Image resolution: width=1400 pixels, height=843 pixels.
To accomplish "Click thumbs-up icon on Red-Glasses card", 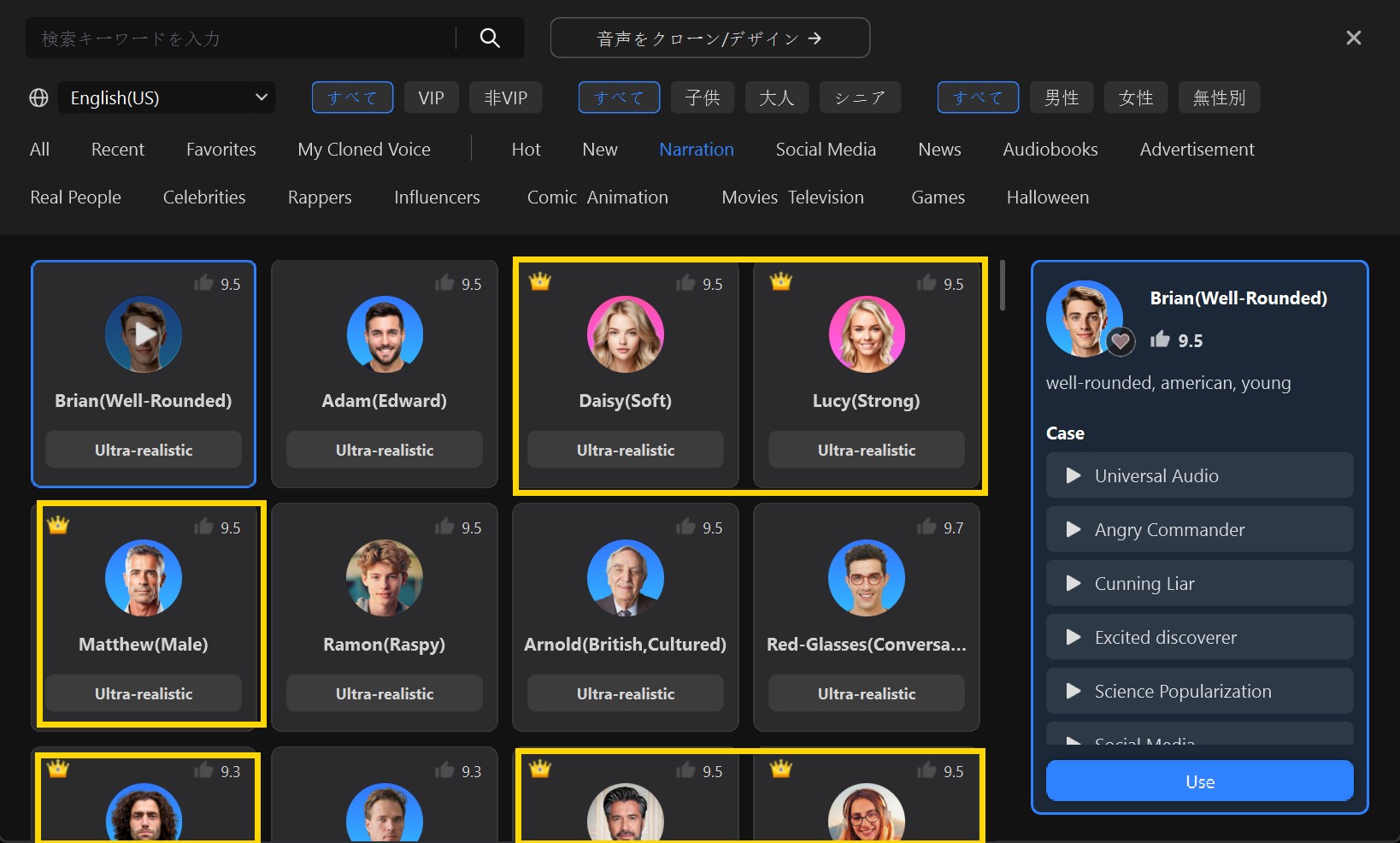I will tap(926, 527).
